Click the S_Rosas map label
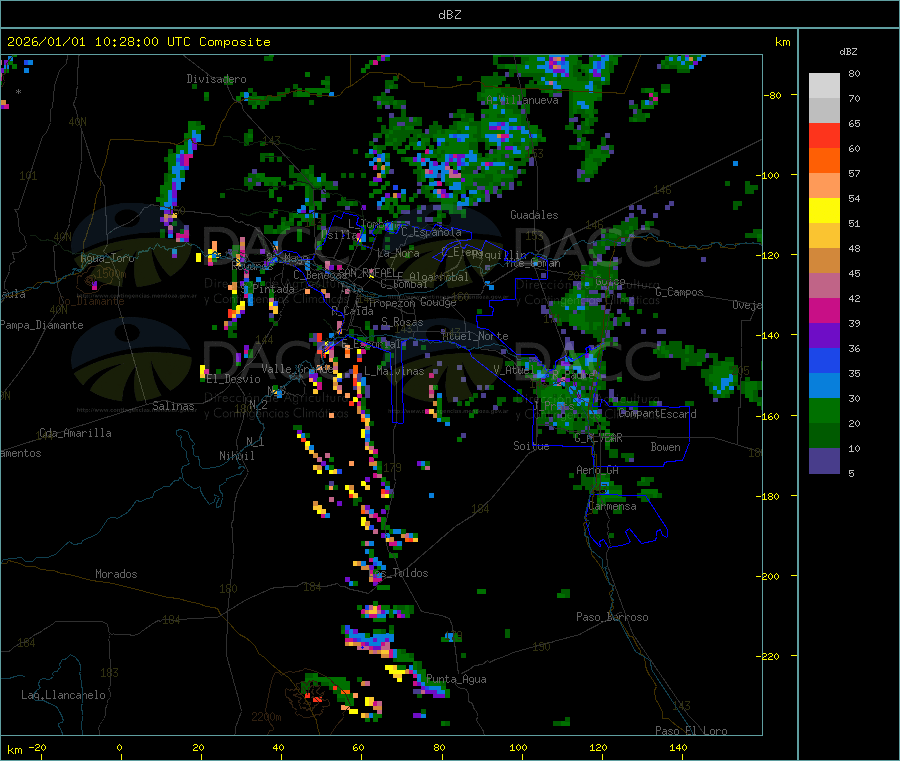Image resolution: width=900 pixels, height=761 pixels. point(402,322)
